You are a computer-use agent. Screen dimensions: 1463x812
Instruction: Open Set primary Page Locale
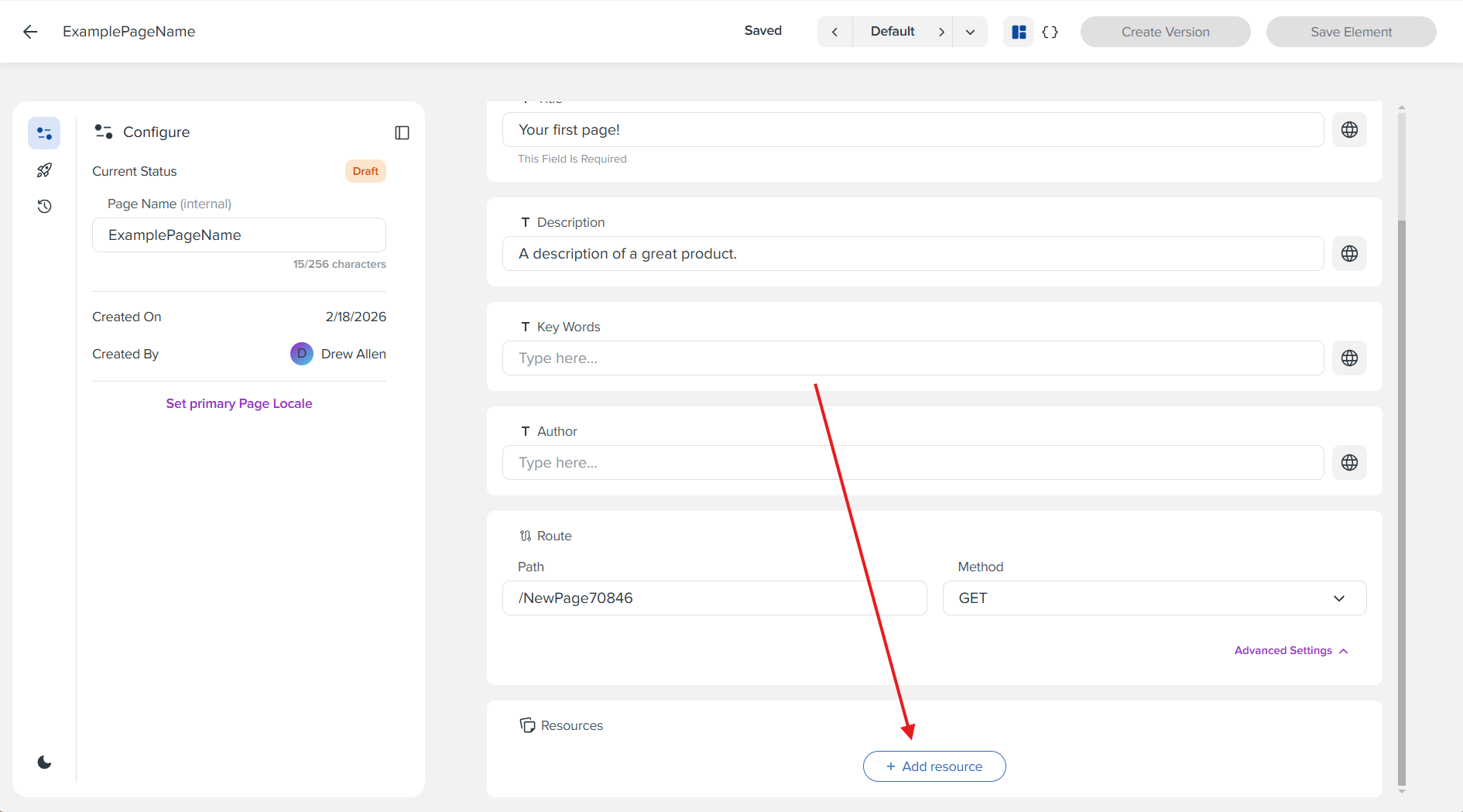click(x=238, y=403)
